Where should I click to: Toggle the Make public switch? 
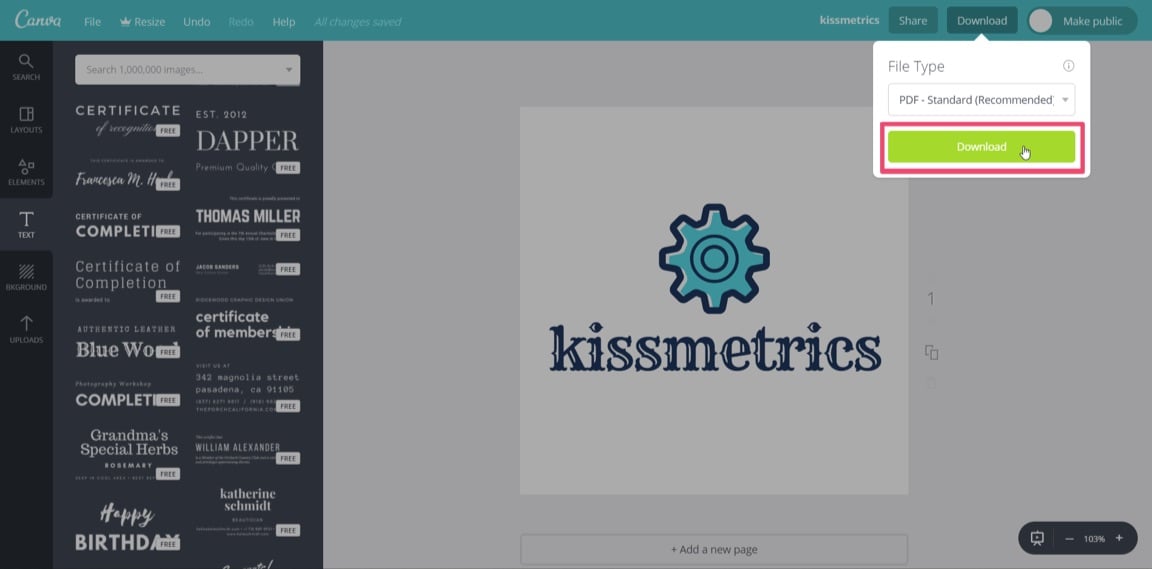(x=1081, y=21)
